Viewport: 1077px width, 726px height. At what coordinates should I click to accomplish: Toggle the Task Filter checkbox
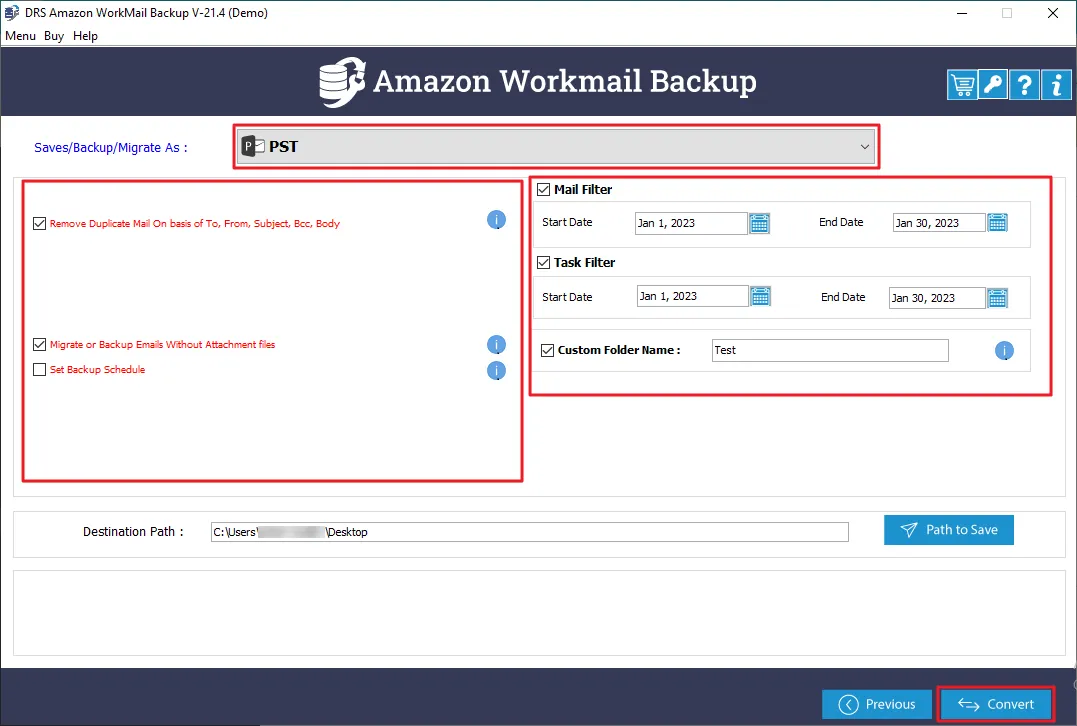pyautogui.click(x=543, y=262)
